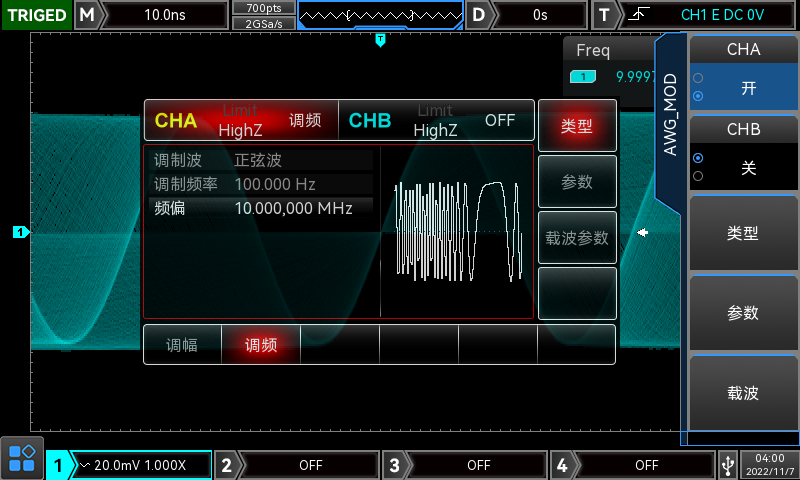Edit the 频偏 10.000,000 MHz field

click(x=290, y=208)
